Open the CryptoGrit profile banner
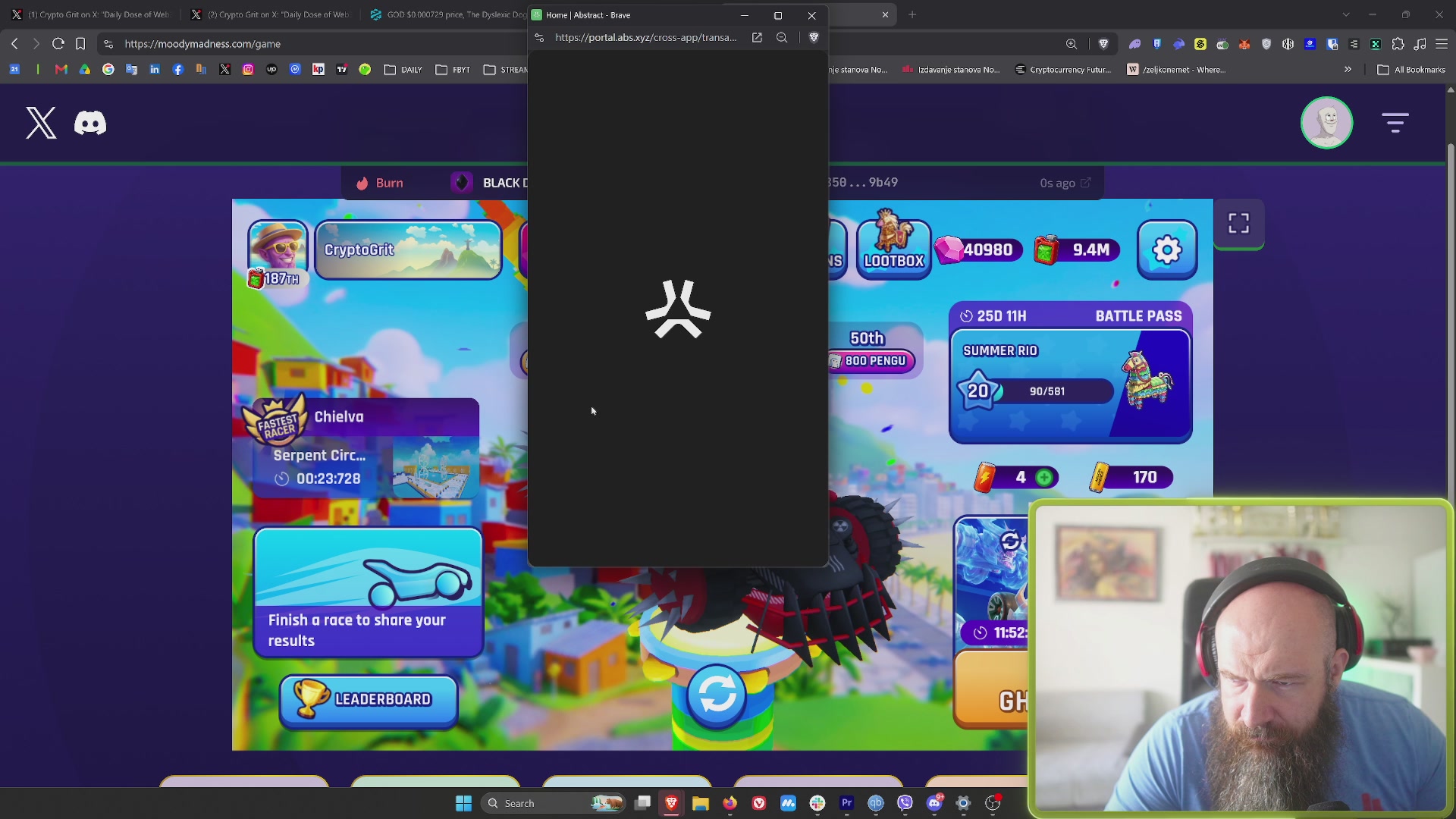The height and width of the screenshot is (819, 1456). 408,249
